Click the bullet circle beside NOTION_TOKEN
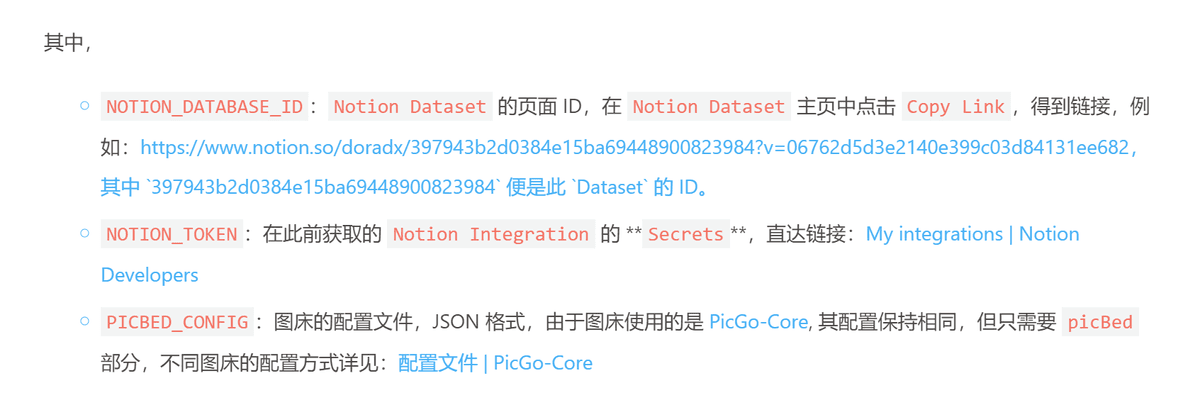1200x396 pixels. [85, 233]
